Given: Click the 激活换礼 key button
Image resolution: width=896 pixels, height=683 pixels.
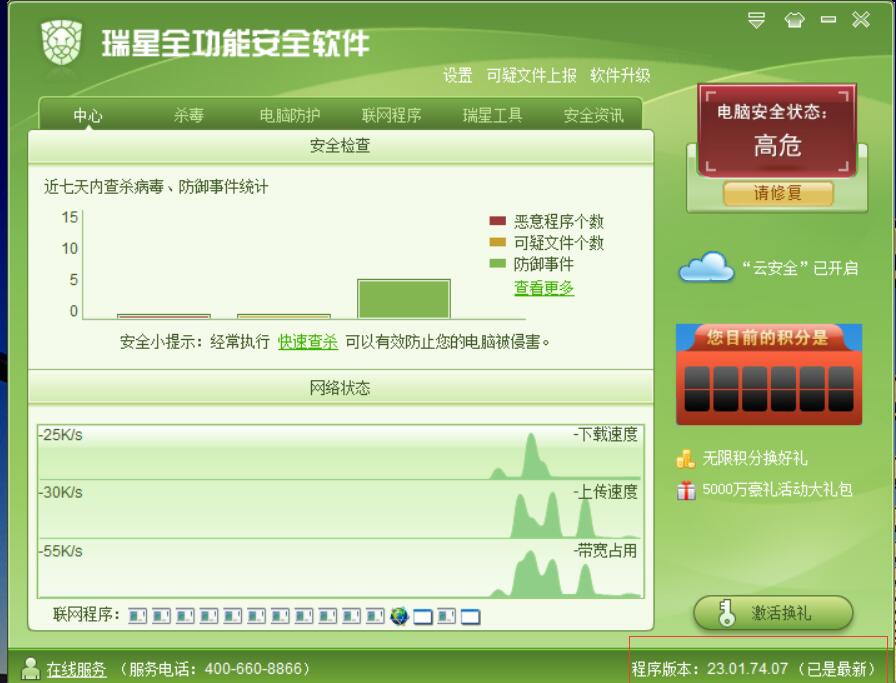Looking at the screenshot, I should (x=773, y=613).
